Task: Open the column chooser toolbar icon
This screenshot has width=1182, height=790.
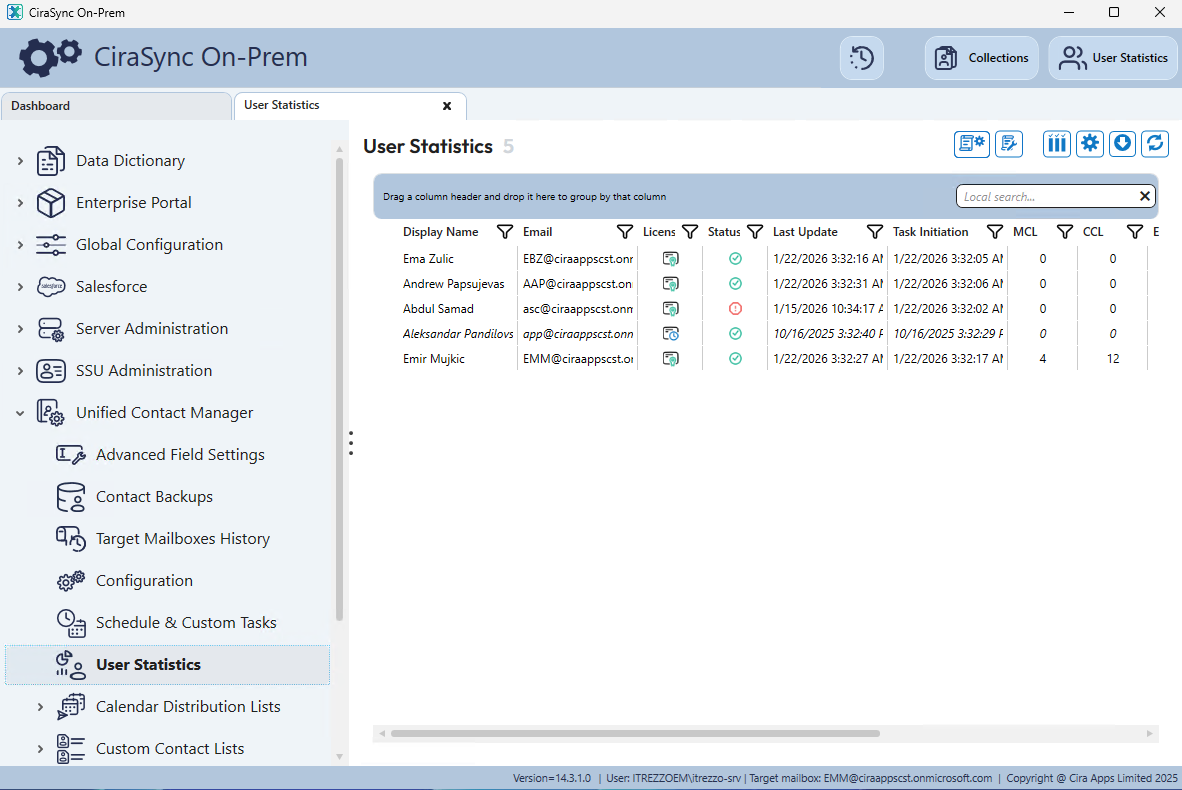Action: point(1057,144)
